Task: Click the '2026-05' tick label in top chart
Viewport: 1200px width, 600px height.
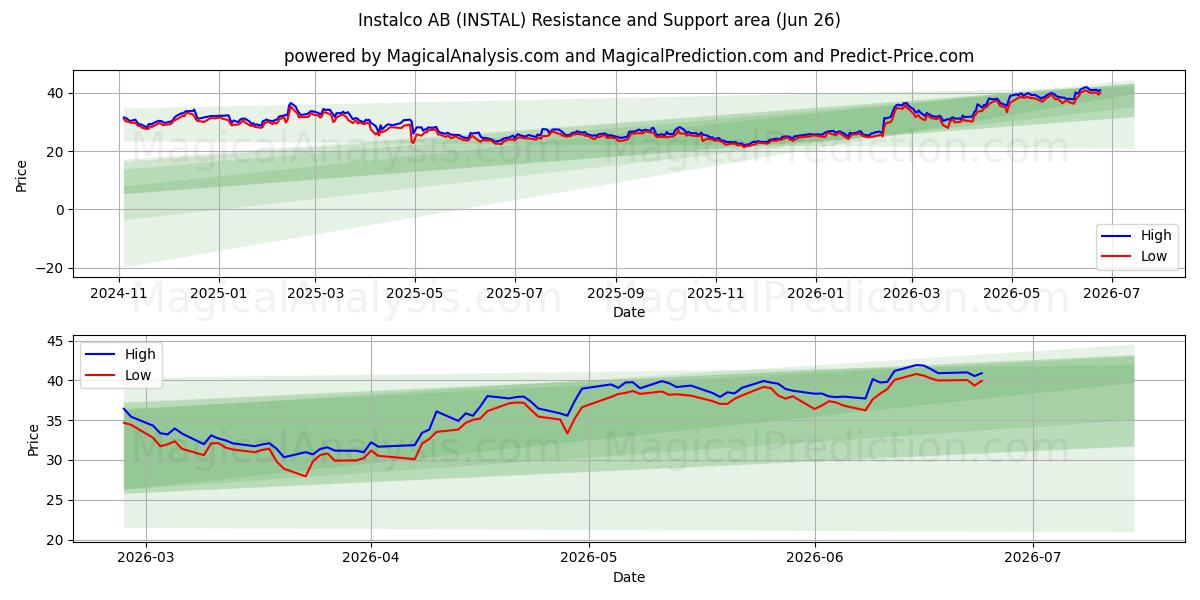Action: (x=1010, y=294)
